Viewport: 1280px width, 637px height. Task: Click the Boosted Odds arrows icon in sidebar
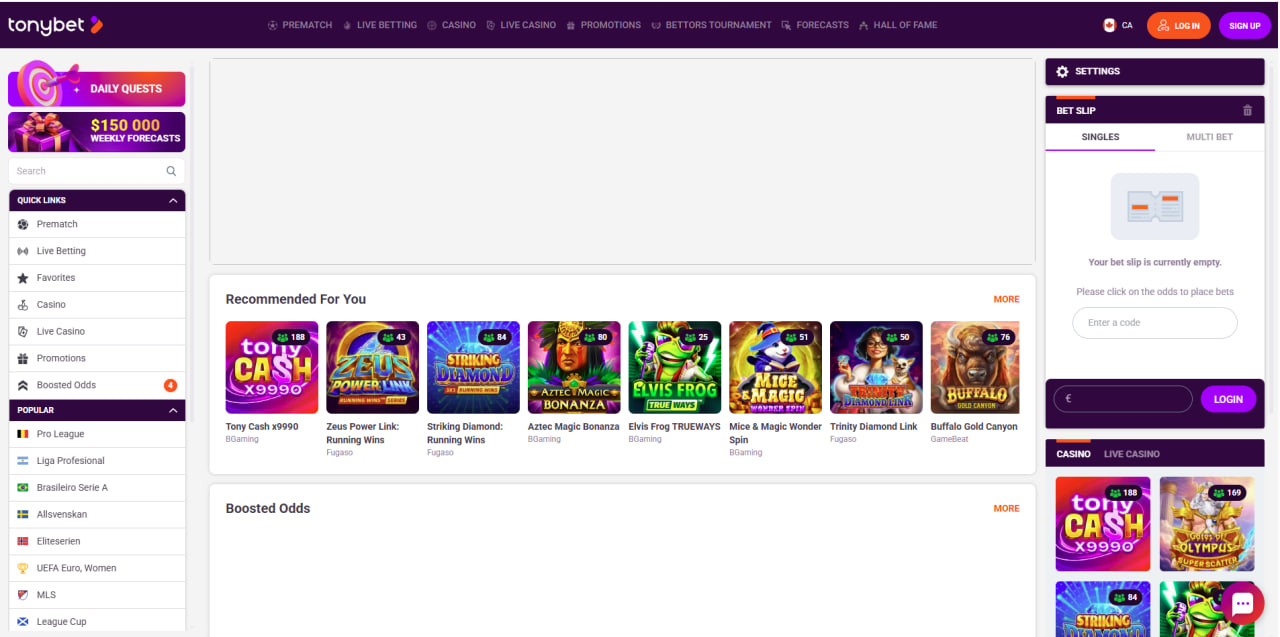[x=23, y=385]
